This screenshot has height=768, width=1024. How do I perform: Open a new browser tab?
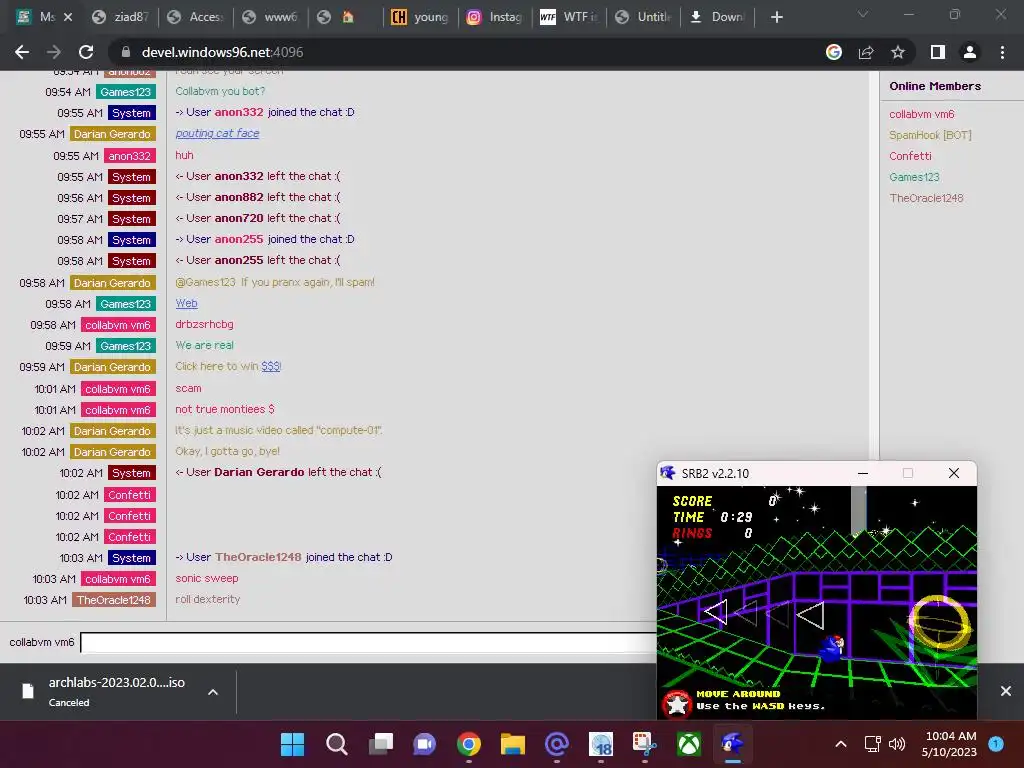pos(776,17)
